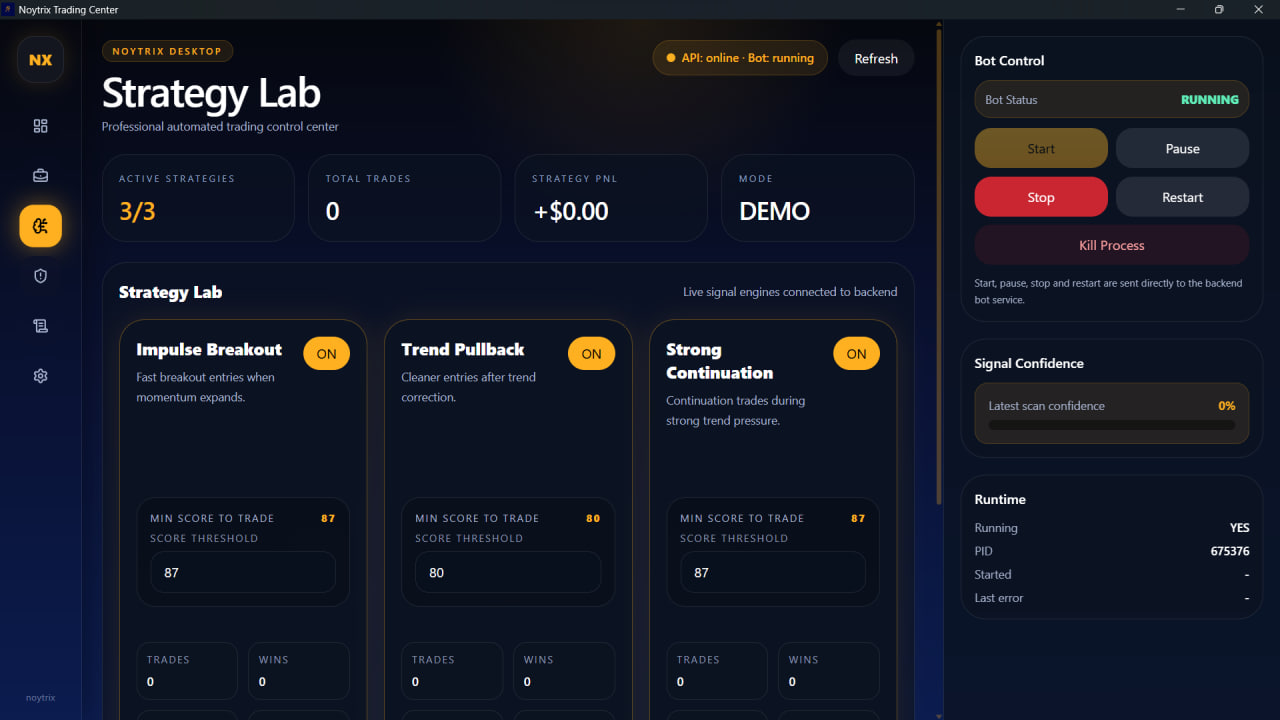This screenshot has width=1280, height=720.
Task: Click the Impulse Breakout WINS stat box
Action: (299, 671)
